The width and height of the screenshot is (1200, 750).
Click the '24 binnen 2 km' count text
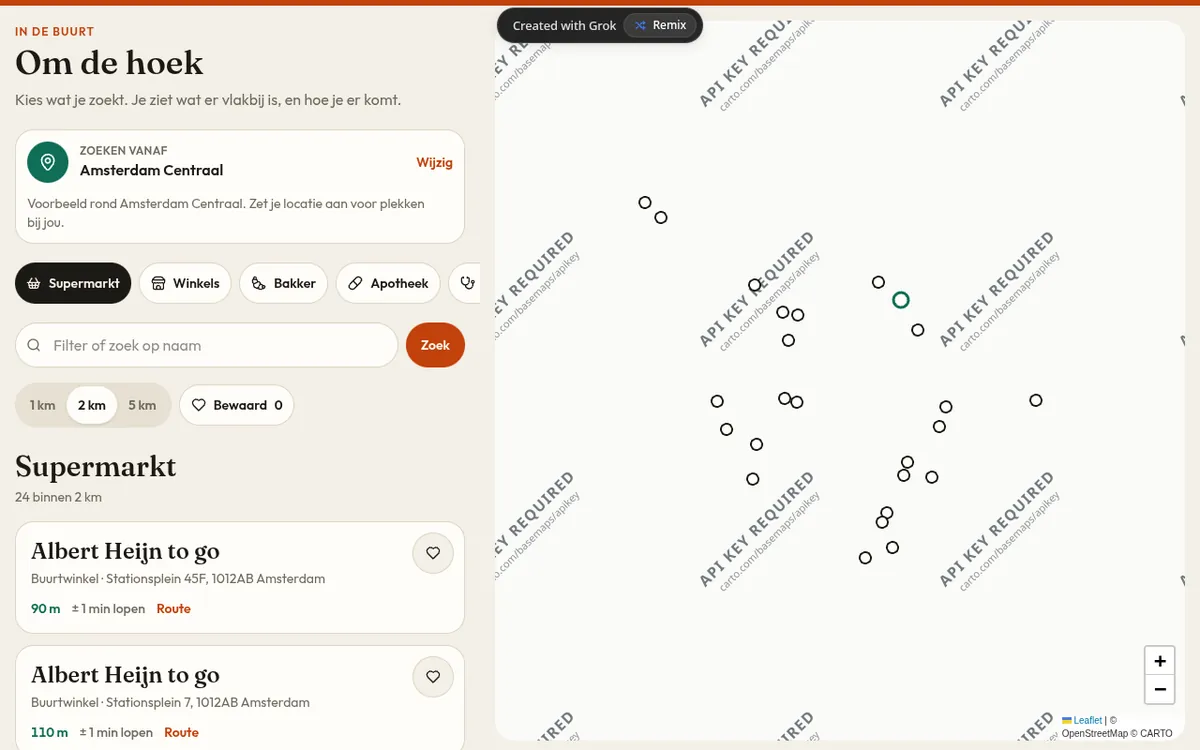point(58,497)
